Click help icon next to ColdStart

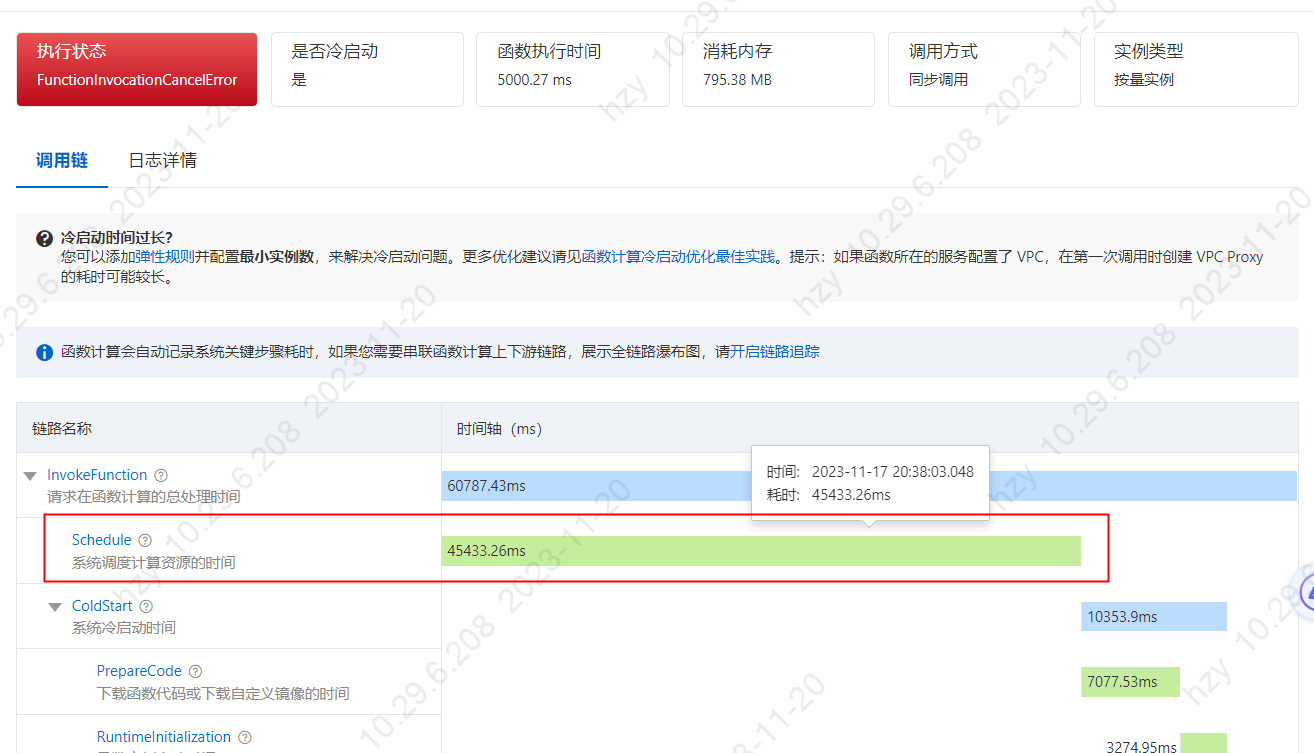(146, 606)
